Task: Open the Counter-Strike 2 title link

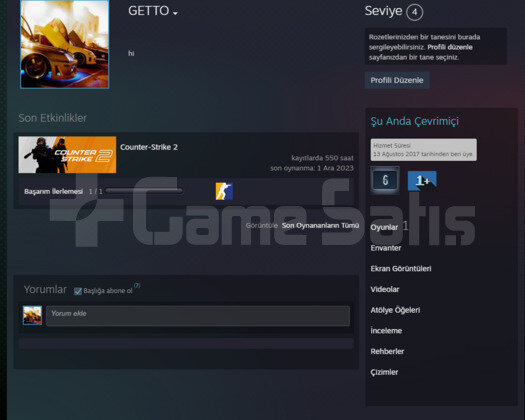Action: (149, 147)
